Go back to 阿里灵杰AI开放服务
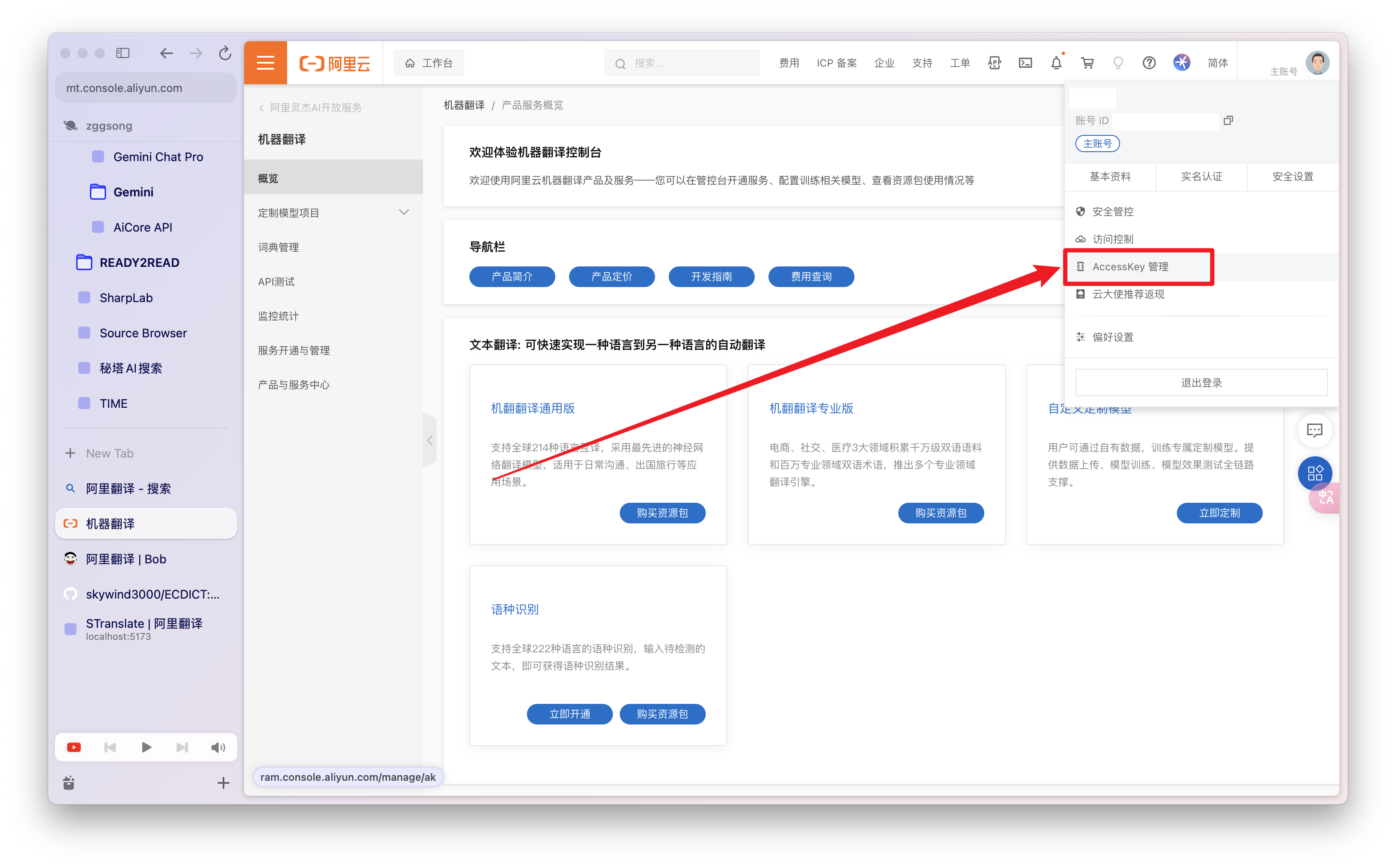Screen dimensions: 1396x868 point(310,108)
